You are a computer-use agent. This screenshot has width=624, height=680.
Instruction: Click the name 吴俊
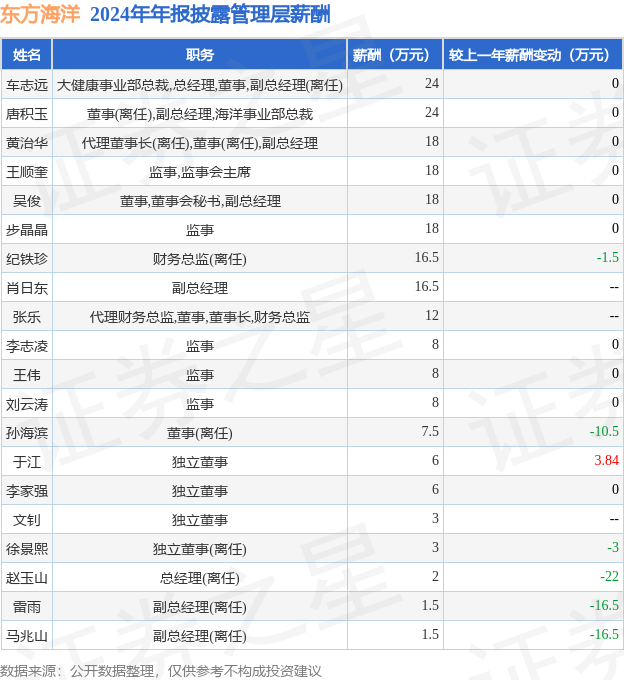tap(26, 201)
